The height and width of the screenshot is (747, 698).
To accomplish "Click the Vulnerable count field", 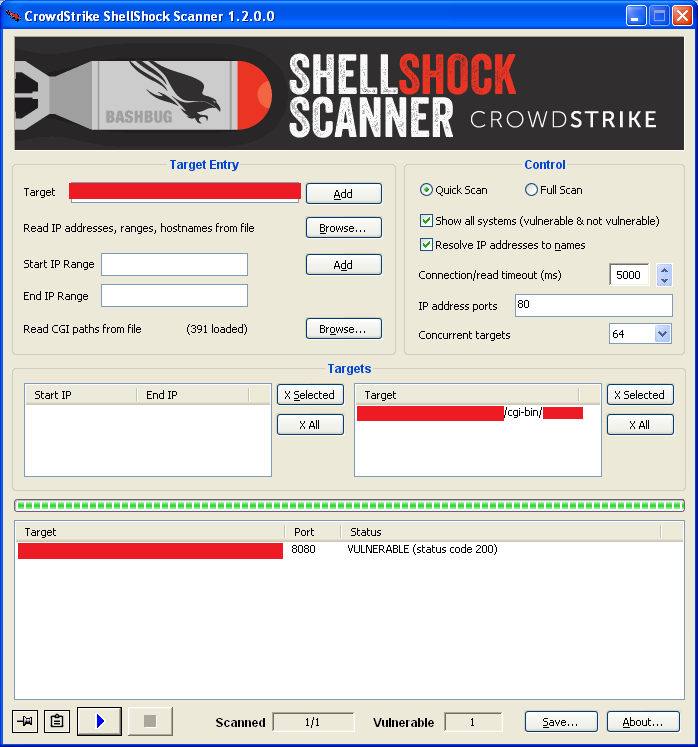I will point(473,722).
